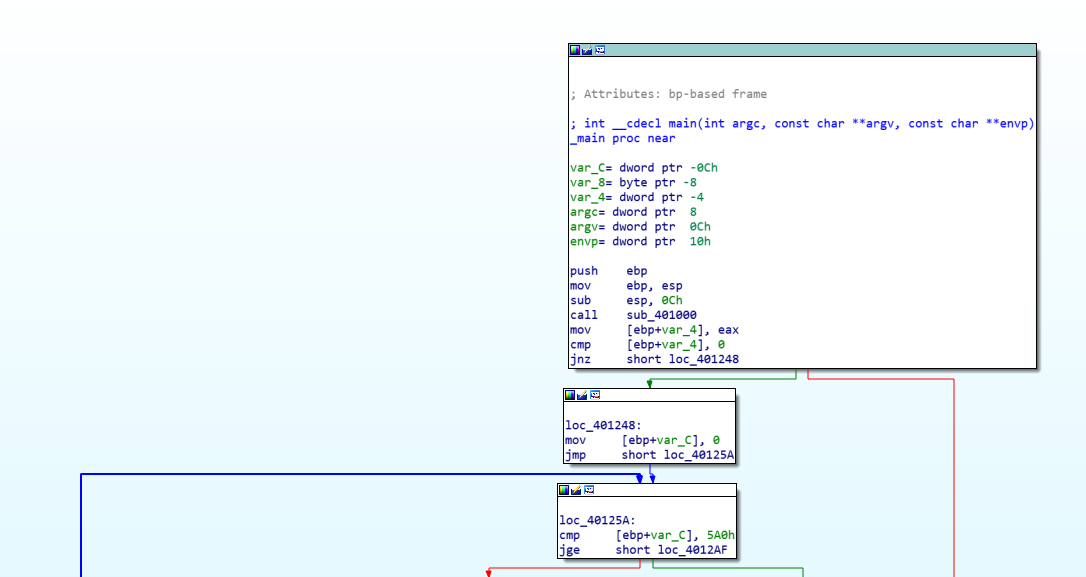Click the pencil edit icon on the loc_401248 block
The width and height of the screenshot is (1086, 577).
(x=582, y=395)
